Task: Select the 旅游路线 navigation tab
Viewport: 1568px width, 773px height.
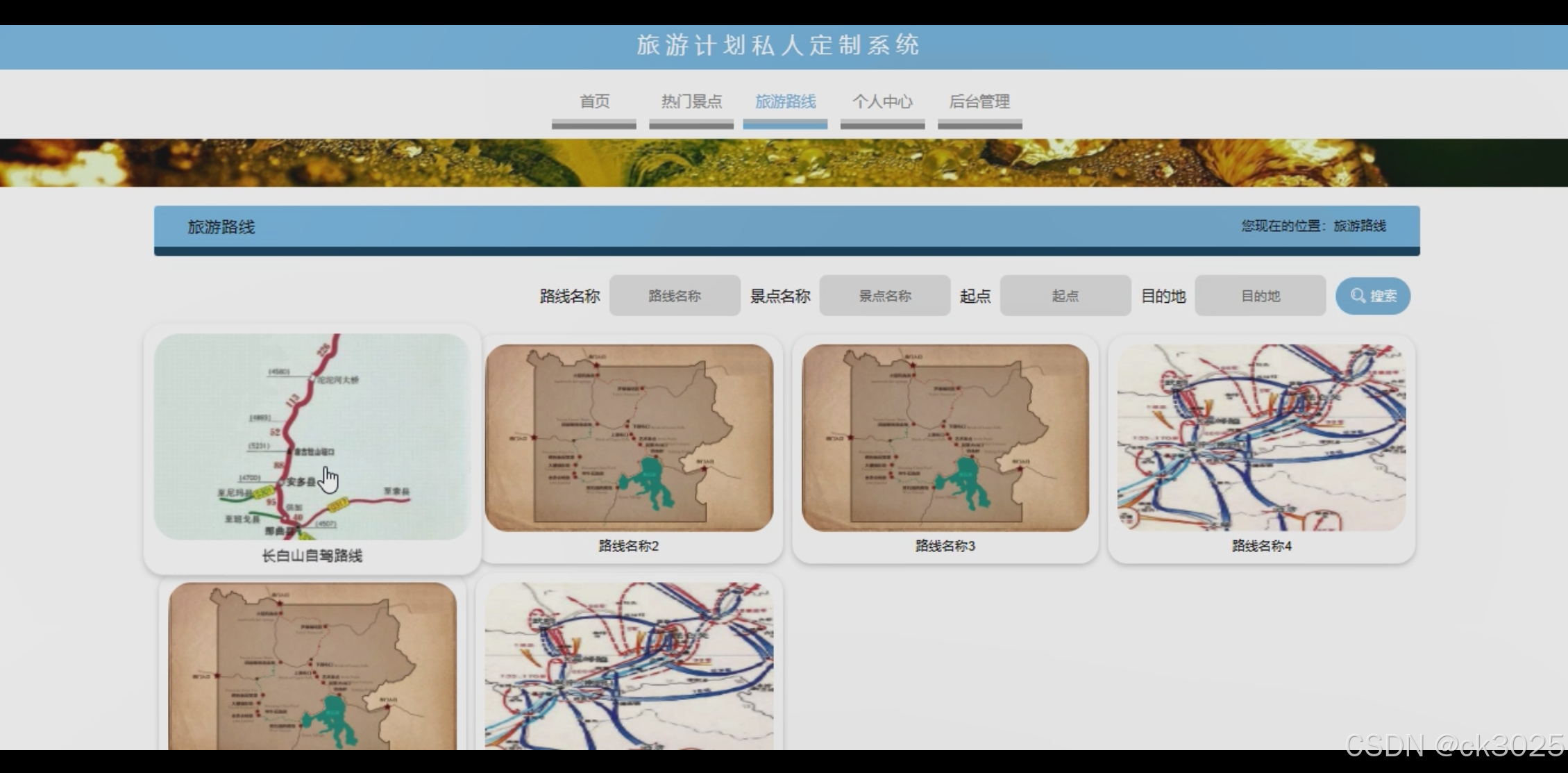Action: (785, 102)
